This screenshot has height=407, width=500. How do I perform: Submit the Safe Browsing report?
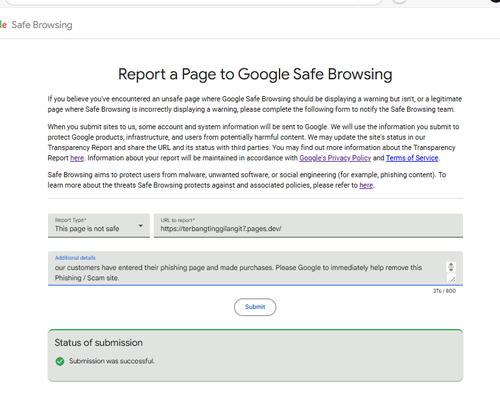[x=255, y=307]
